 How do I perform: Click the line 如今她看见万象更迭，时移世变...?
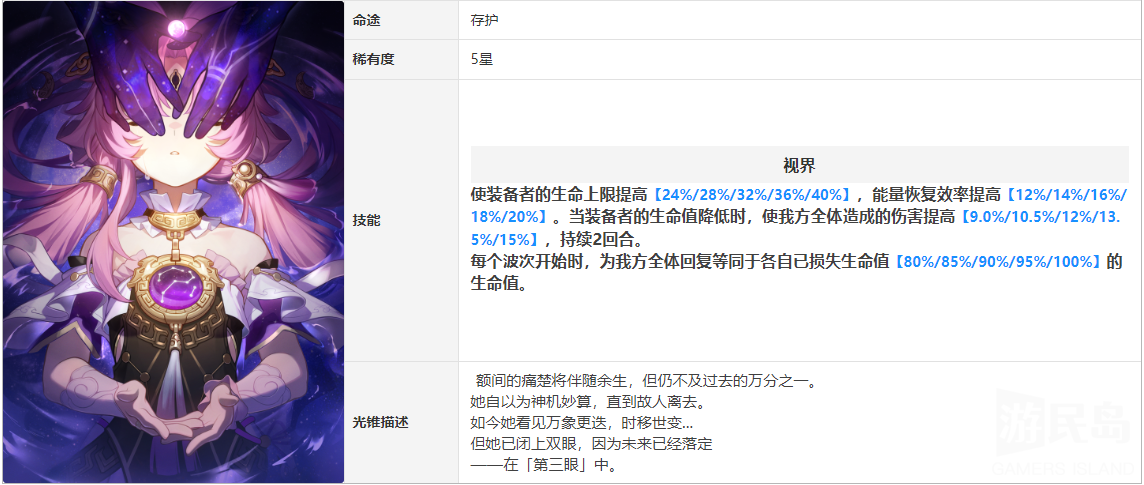(x=581, y=423)
